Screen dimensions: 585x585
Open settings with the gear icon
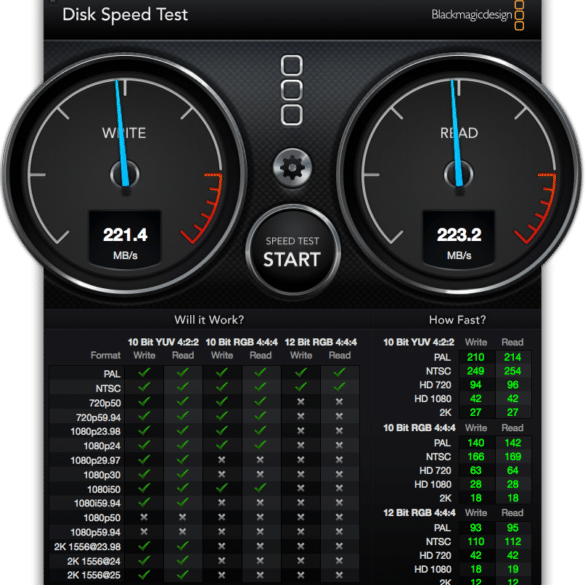[292, 168]
